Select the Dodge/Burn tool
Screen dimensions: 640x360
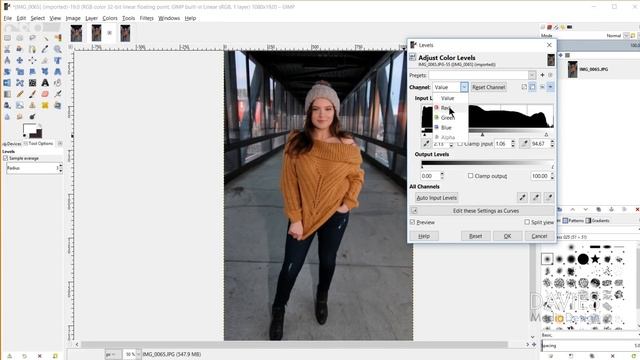coord(32,117)
